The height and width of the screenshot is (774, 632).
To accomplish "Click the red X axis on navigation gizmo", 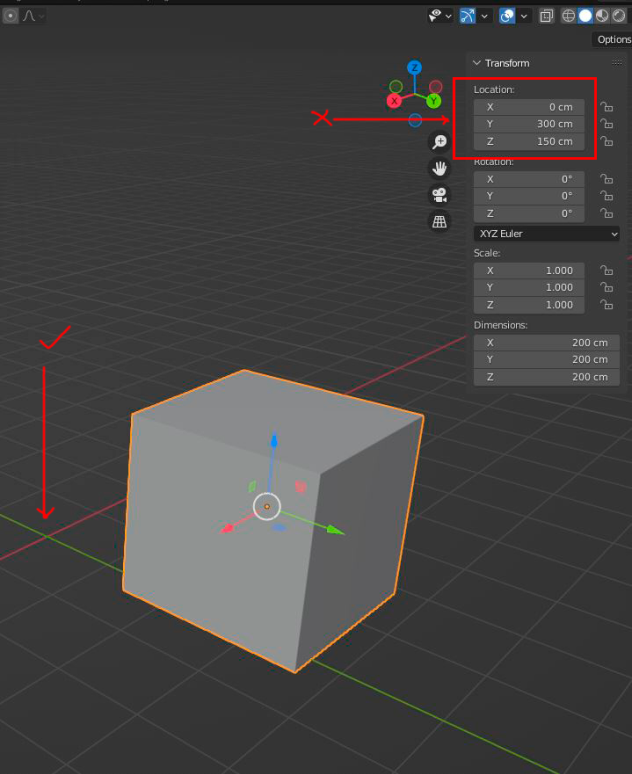I will [394, 101].
